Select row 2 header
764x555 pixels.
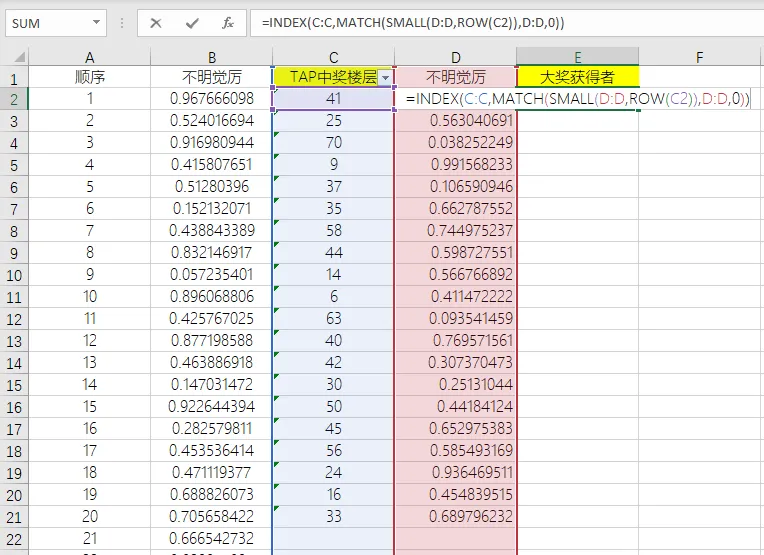point(14,99)
